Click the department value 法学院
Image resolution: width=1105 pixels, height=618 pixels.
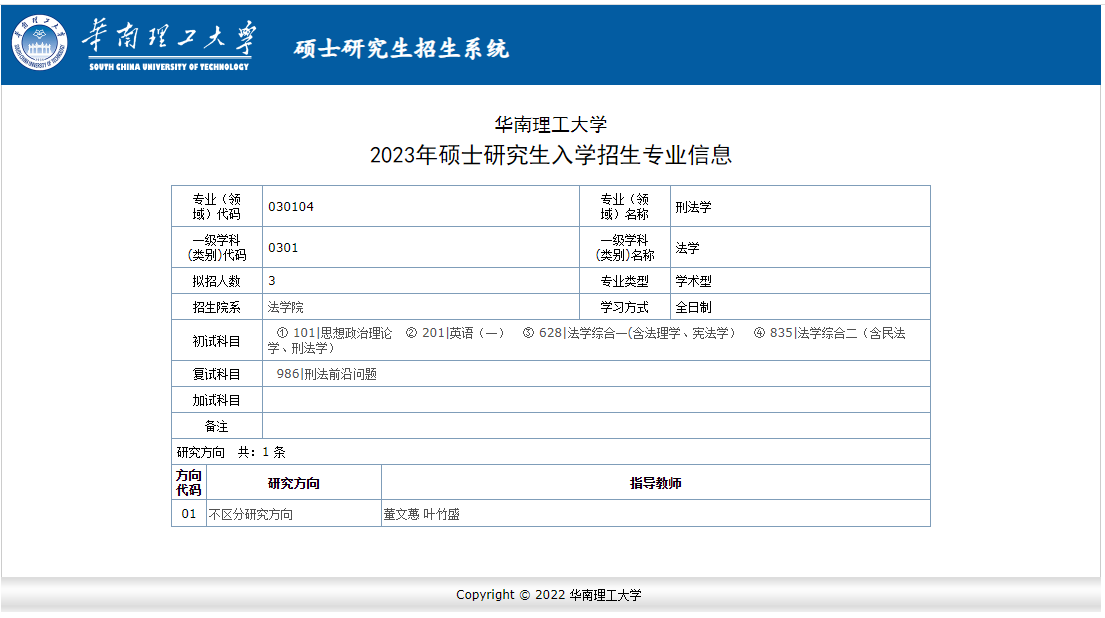click(285, 307)
